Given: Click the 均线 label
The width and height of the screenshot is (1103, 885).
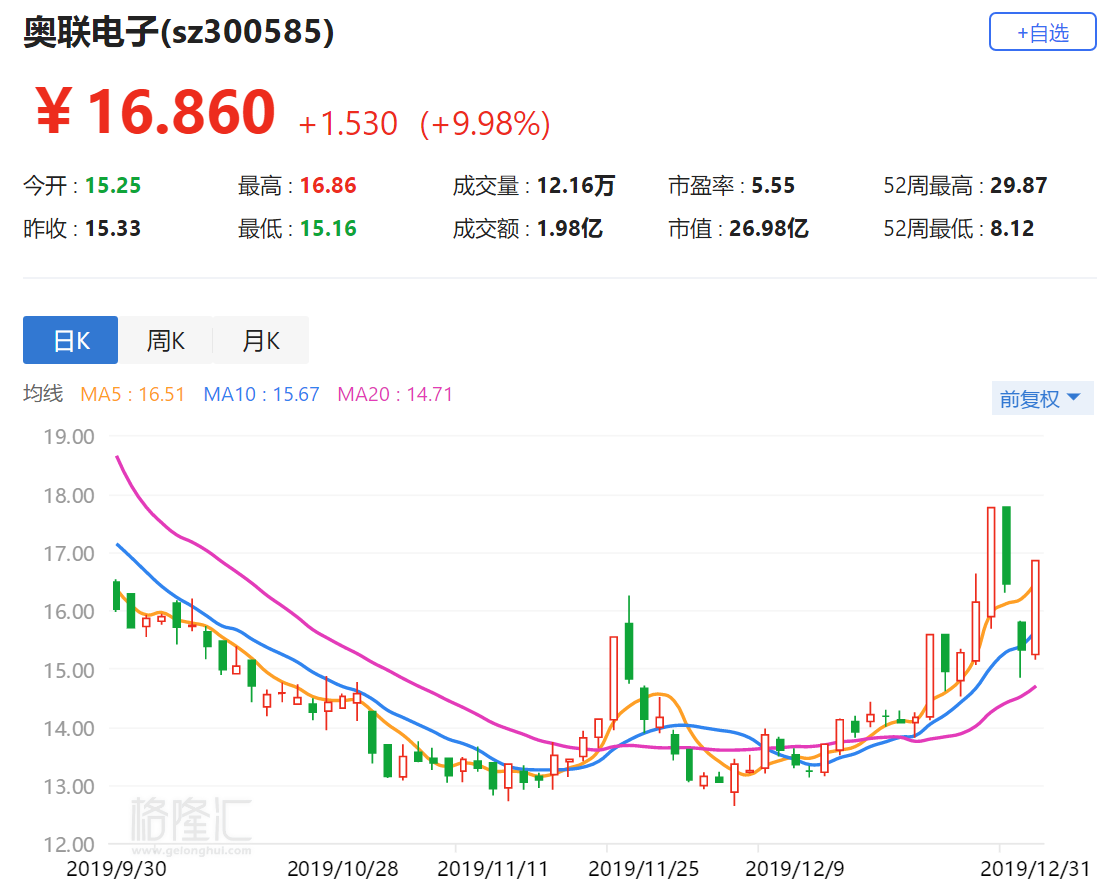Looking at the screenshot, I should (43, 393).
